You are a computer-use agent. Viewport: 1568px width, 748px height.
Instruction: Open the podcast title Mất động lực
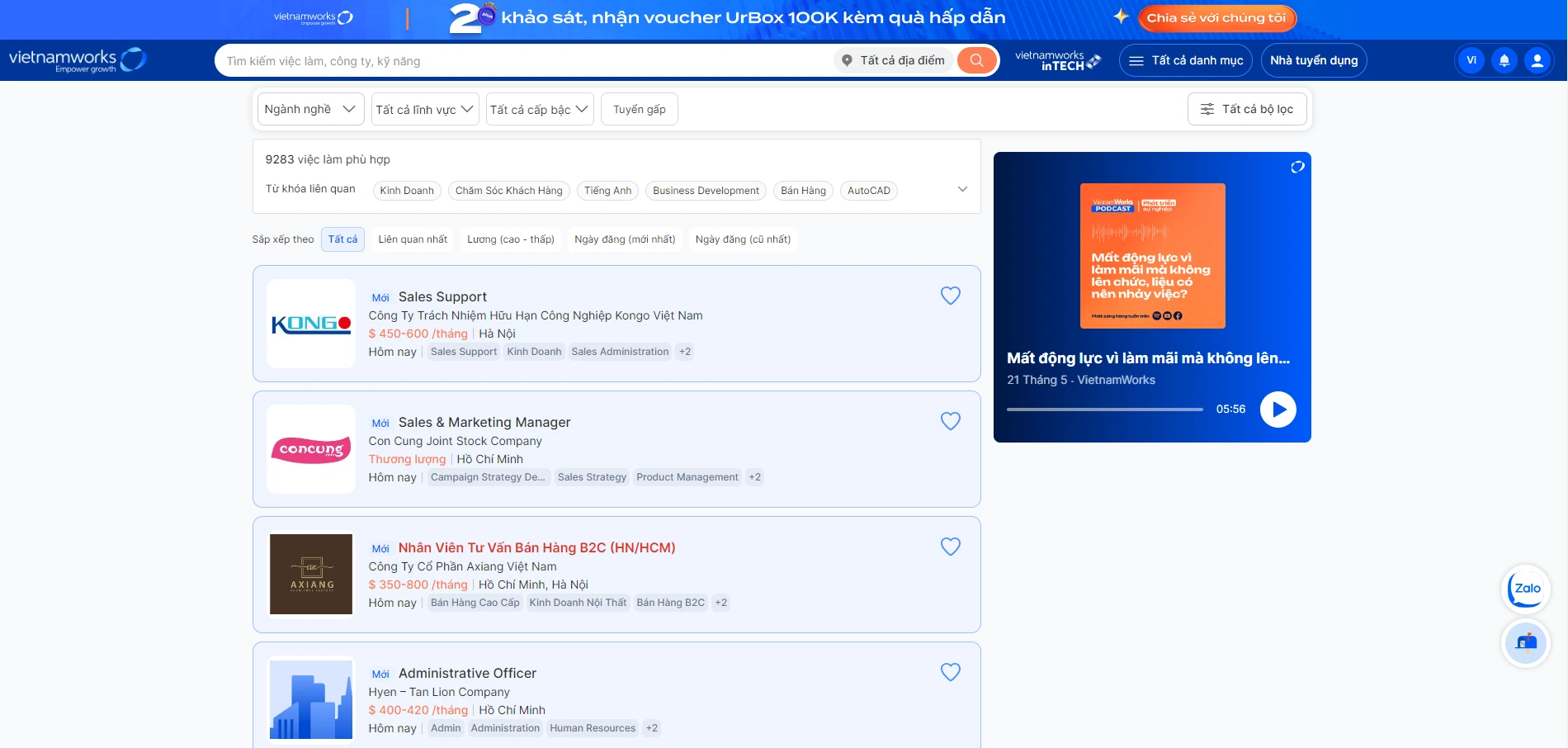tap(1148, 358)
